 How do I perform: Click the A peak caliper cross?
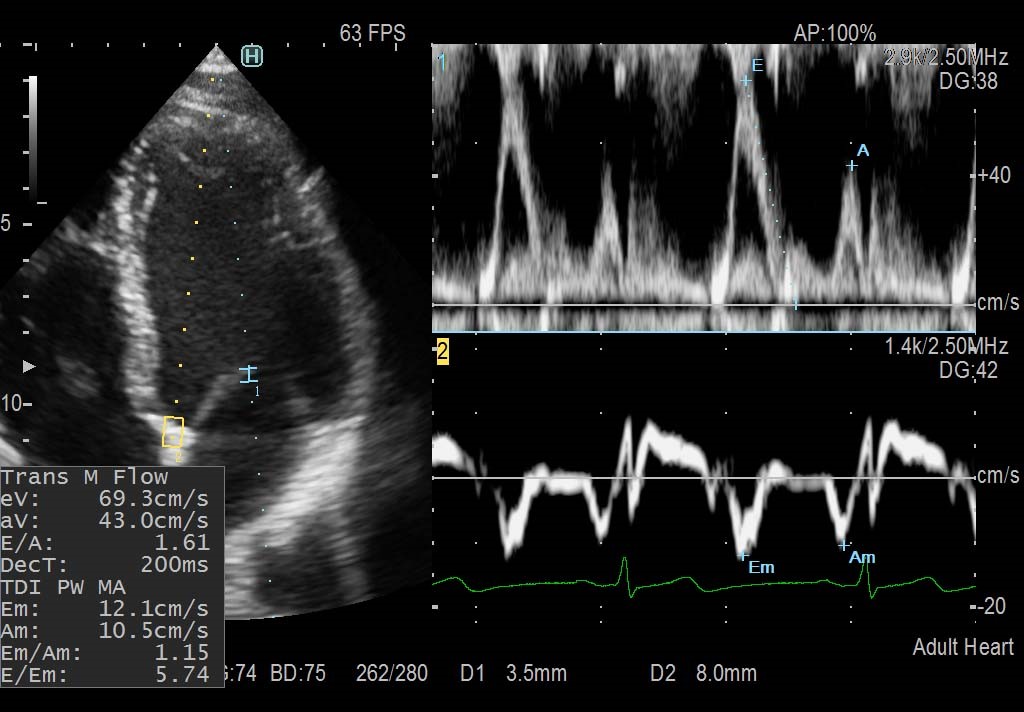pos(851,166)
